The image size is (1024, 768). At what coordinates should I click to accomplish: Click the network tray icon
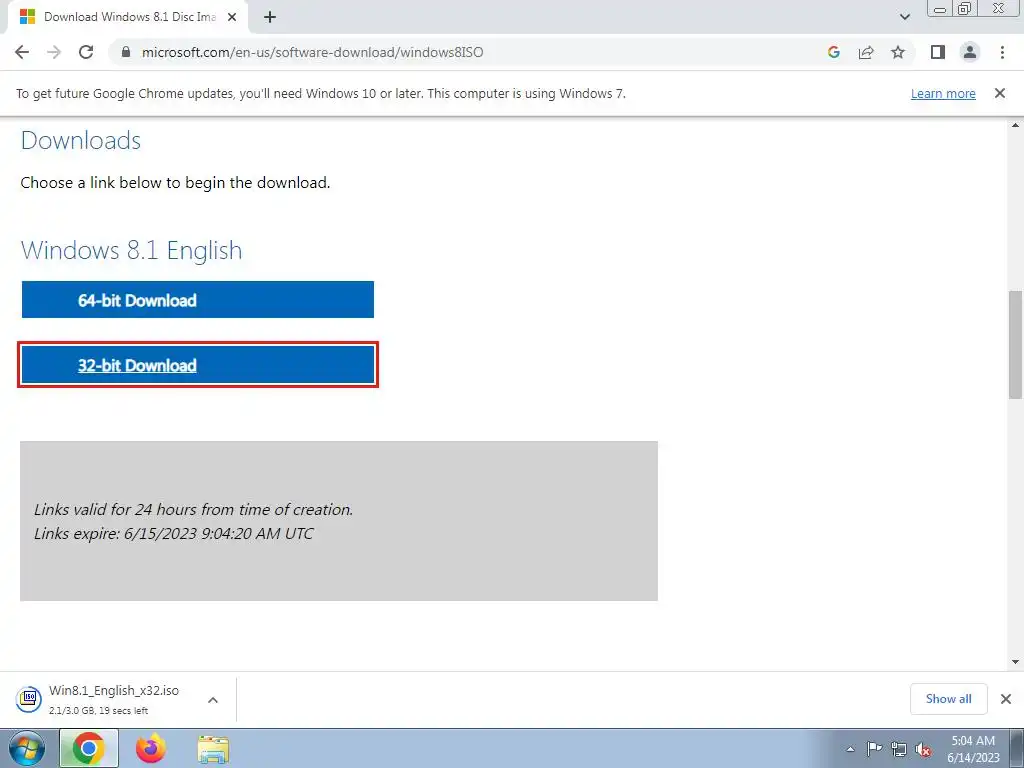click(x=899, y=749)
